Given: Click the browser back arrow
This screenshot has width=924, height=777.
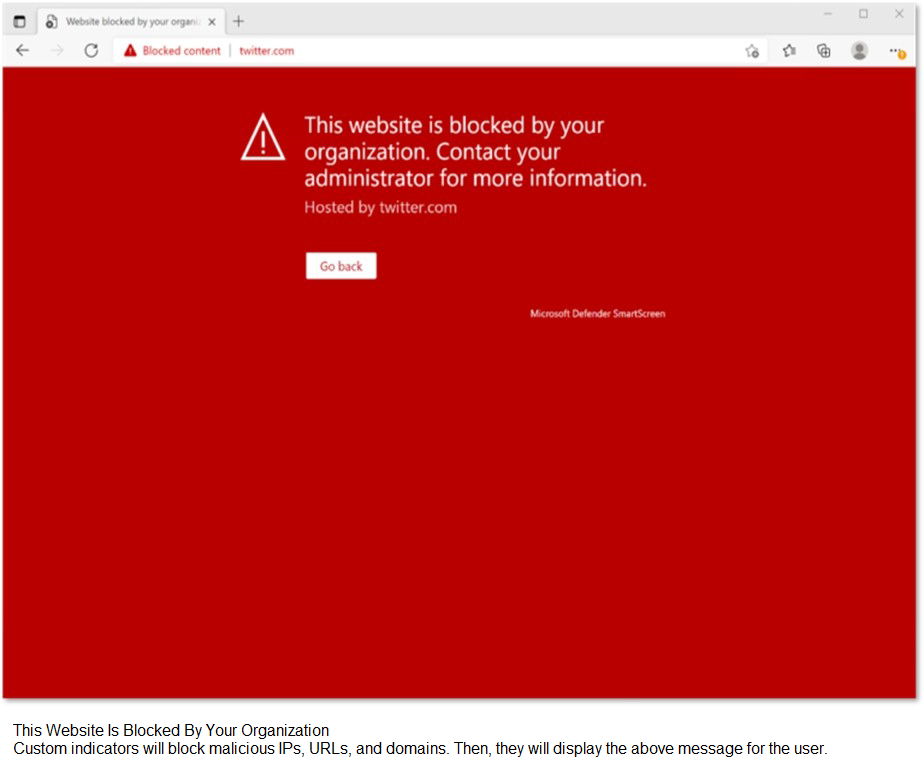Looking at the screenshot, I should tap(23, 51).
